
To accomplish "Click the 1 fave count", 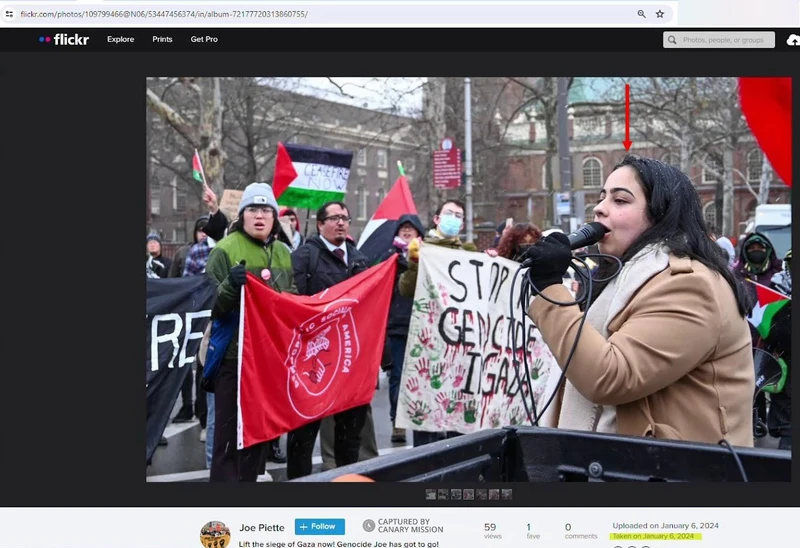I will pyautogui.click(x=528, y=527).
